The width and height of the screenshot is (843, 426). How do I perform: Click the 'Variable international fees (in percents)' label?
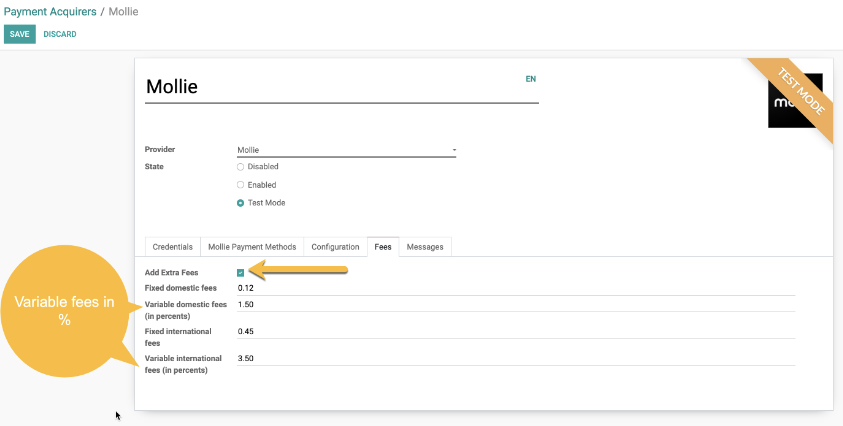coord(183,364)
